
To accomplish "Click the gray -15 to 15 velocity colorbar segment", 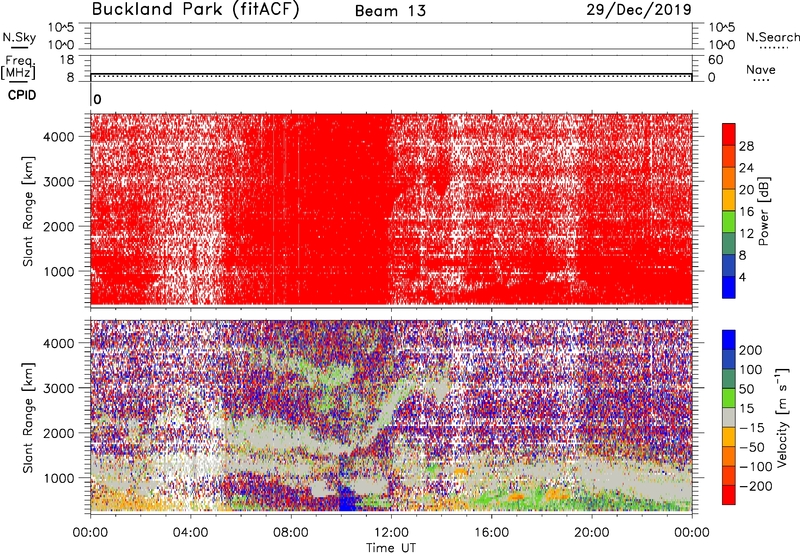I will [x=729, y=417].
